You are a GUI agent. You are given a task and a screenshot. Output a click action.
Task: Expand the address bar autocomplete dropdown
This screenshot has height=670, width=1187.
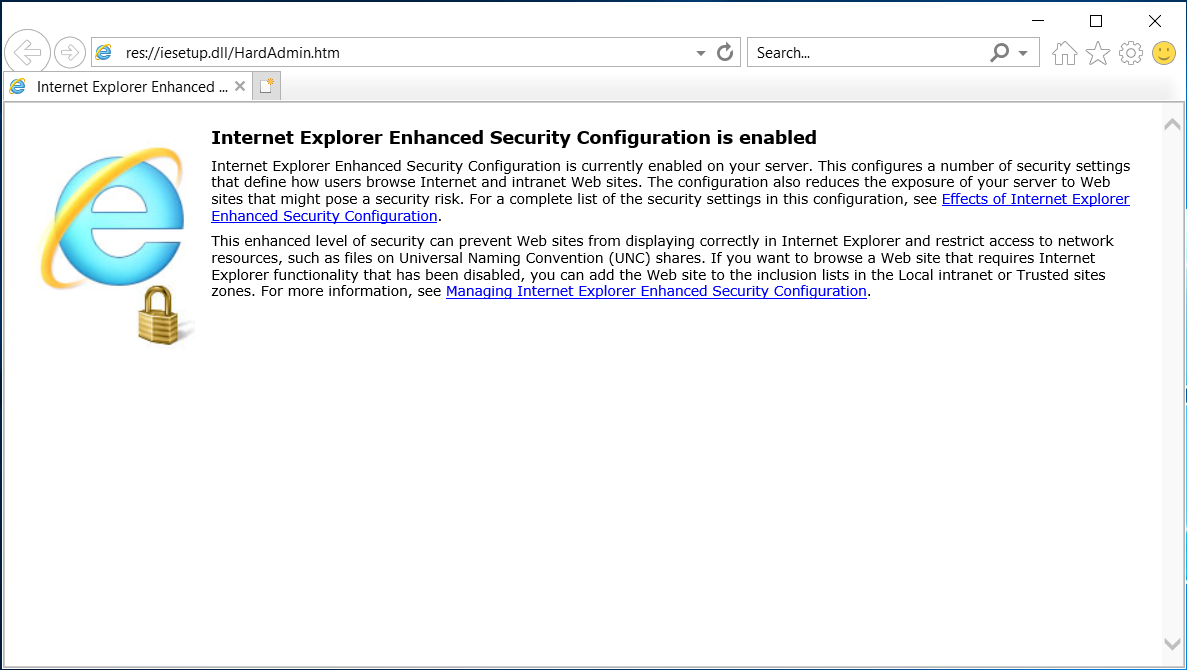(x=700, y=53)
